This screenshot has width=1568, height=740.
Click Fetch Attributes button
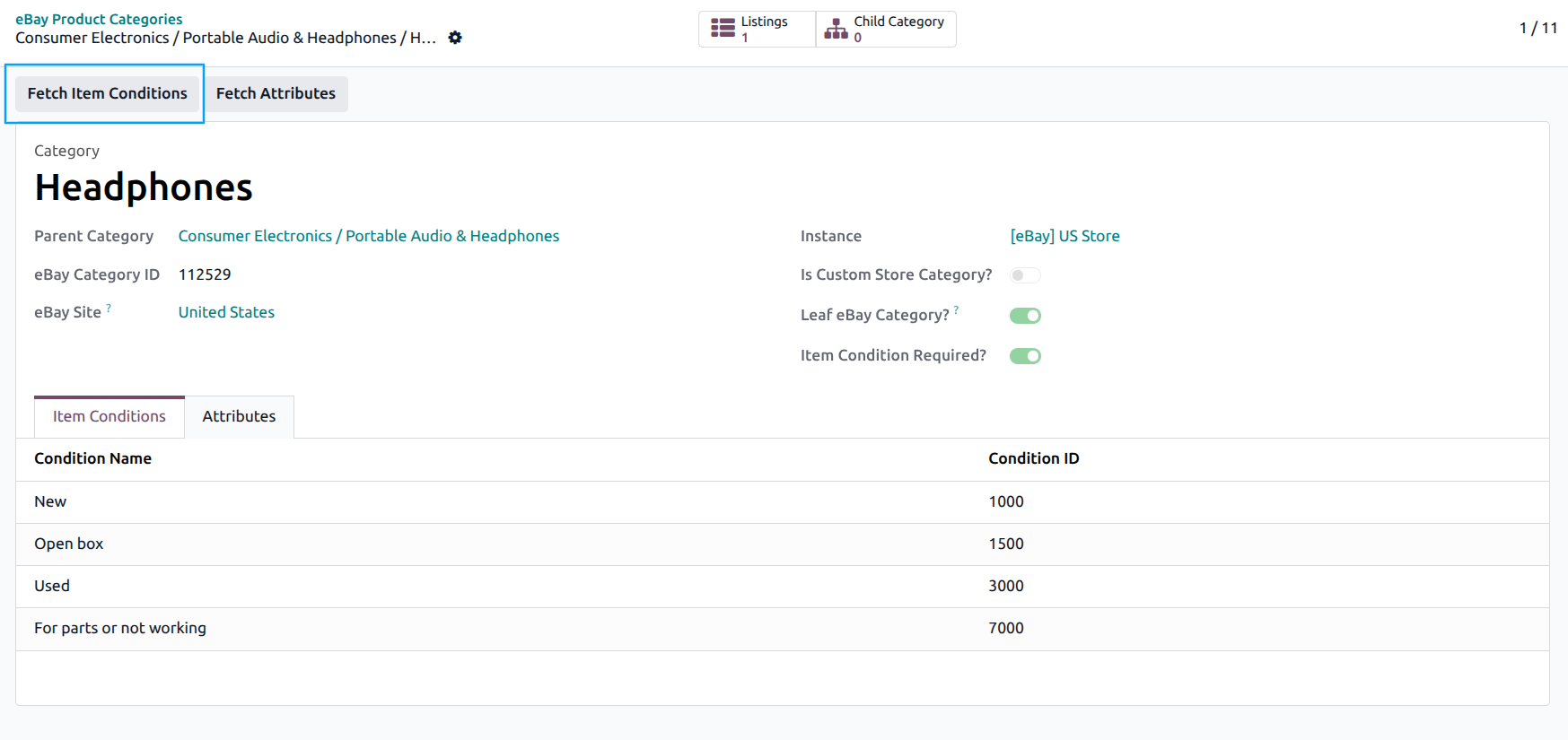pos(276,93)
